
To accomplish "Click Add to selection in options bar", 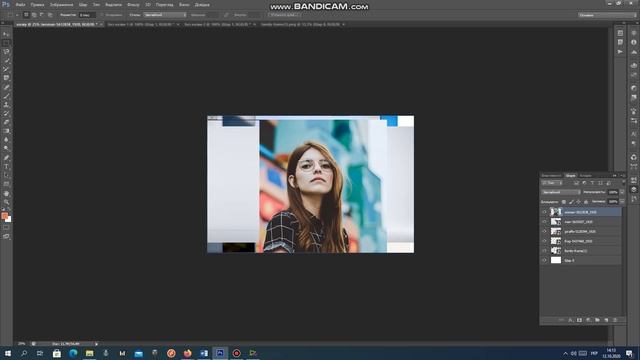I will pyautogui.click(x=34, y=15).
